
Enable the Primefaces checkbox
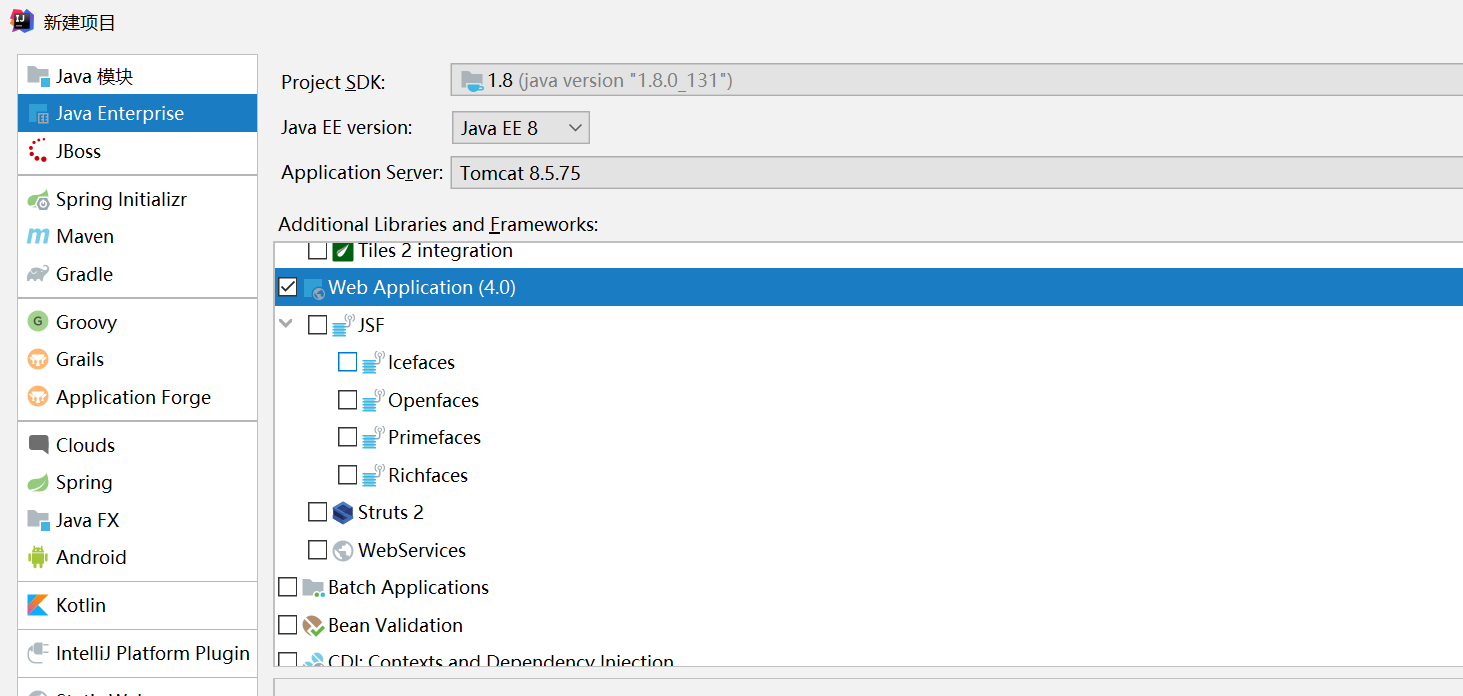point(347,437)
